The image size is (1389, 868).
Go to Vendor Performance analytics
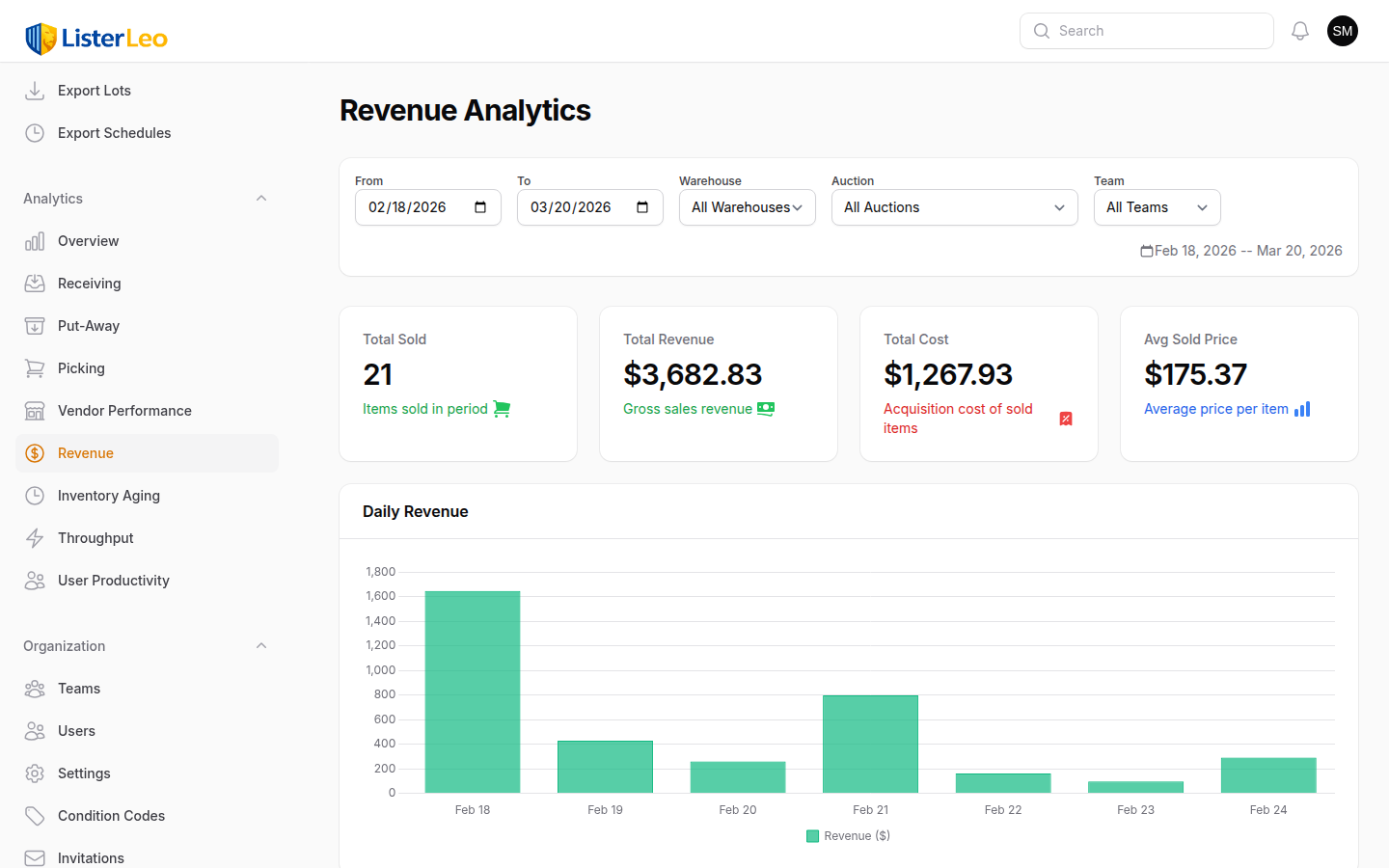124,411
